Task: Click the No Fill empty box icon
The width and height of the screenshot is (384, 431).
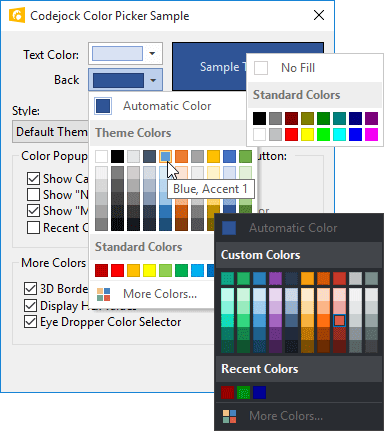Action: coord(261,68)
